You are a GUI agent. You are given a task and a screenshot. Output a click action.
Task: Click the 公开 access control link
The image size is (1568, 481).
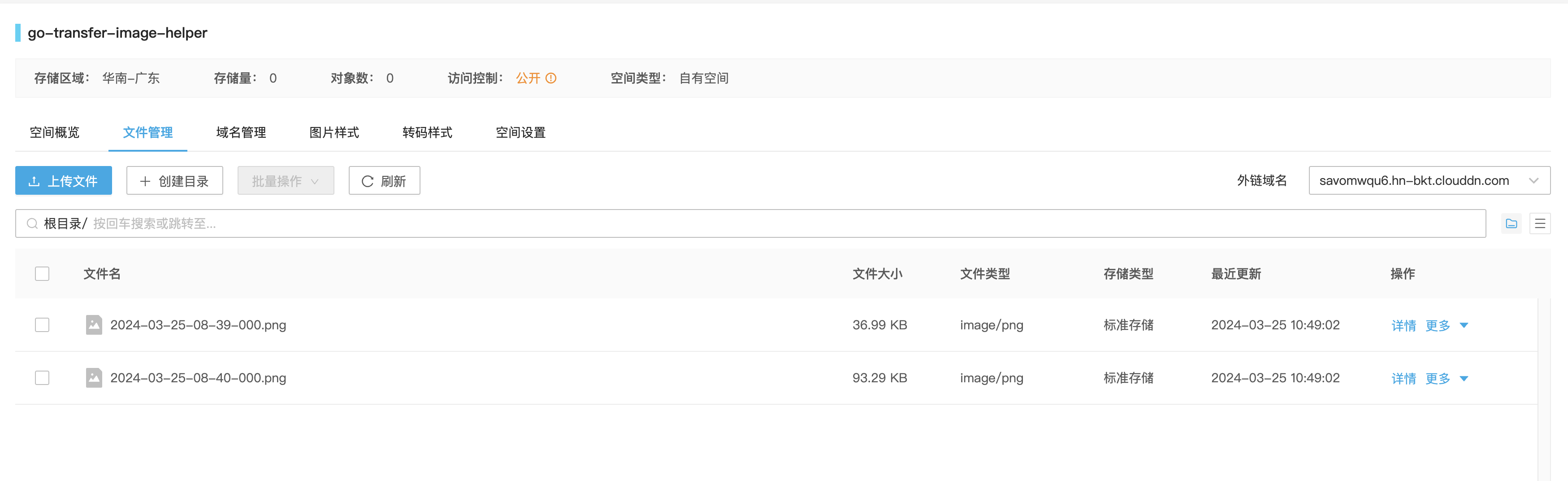point(528,78)
